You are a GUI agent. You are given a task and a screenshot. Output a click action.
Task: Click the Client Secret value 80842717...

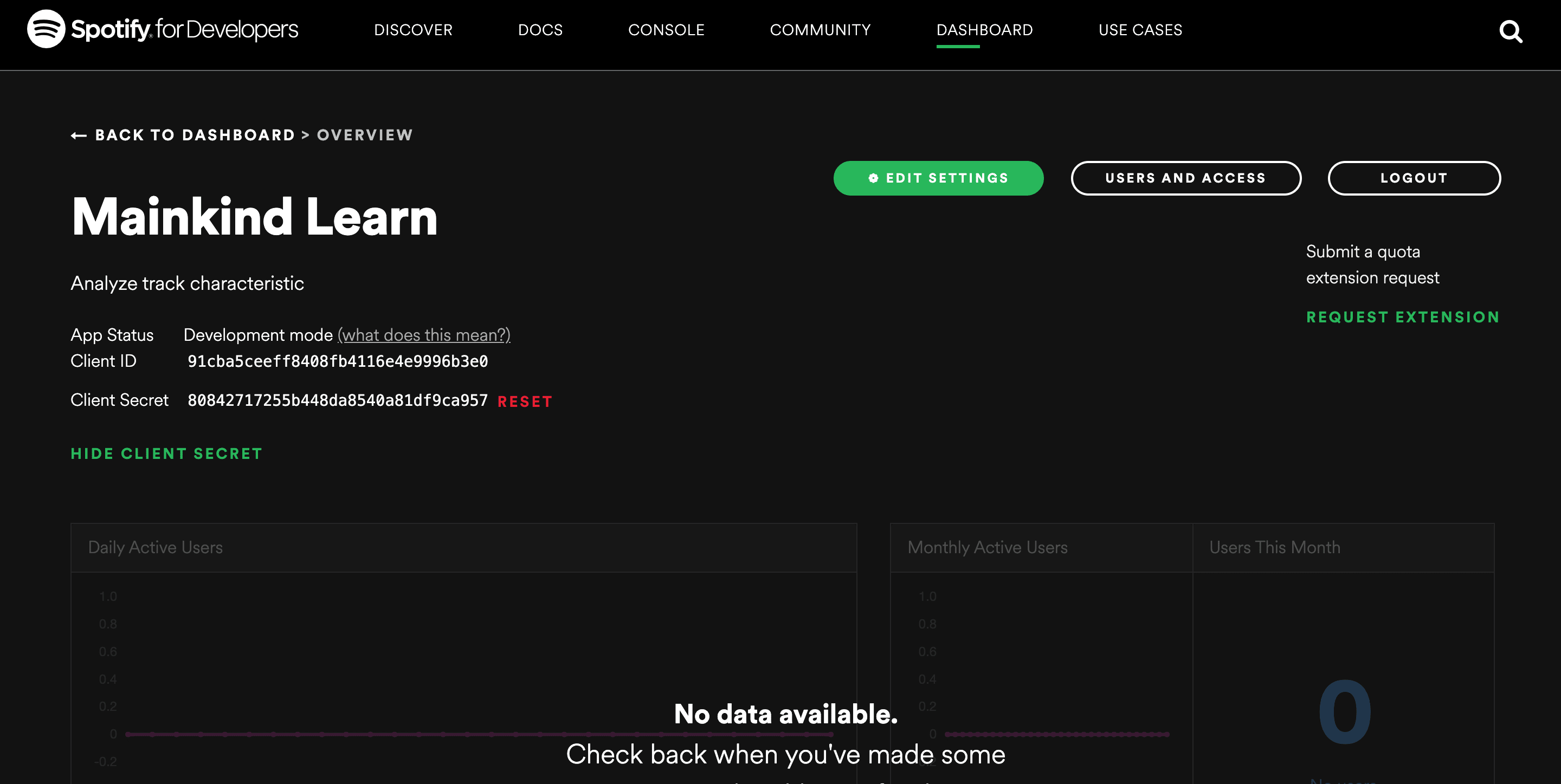point(338,400)
